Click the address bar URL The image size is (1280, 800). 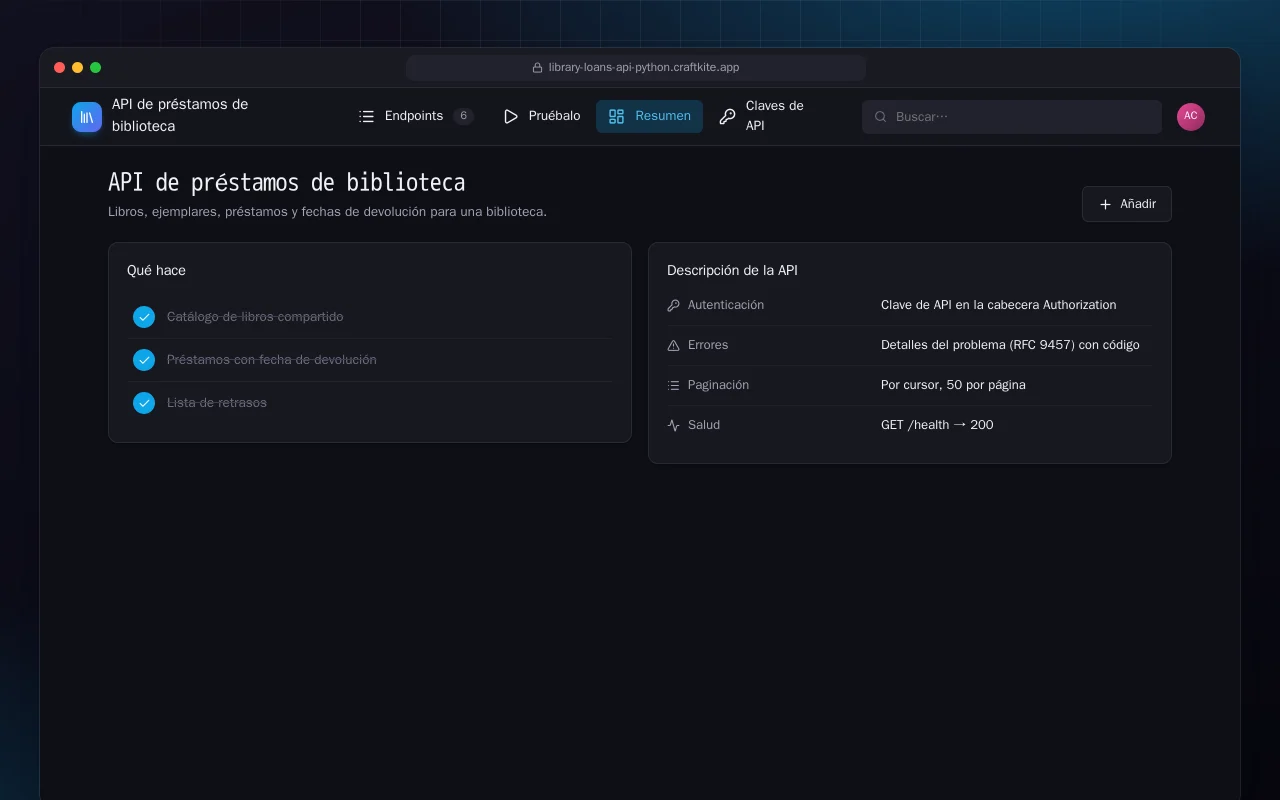point(644,68)
